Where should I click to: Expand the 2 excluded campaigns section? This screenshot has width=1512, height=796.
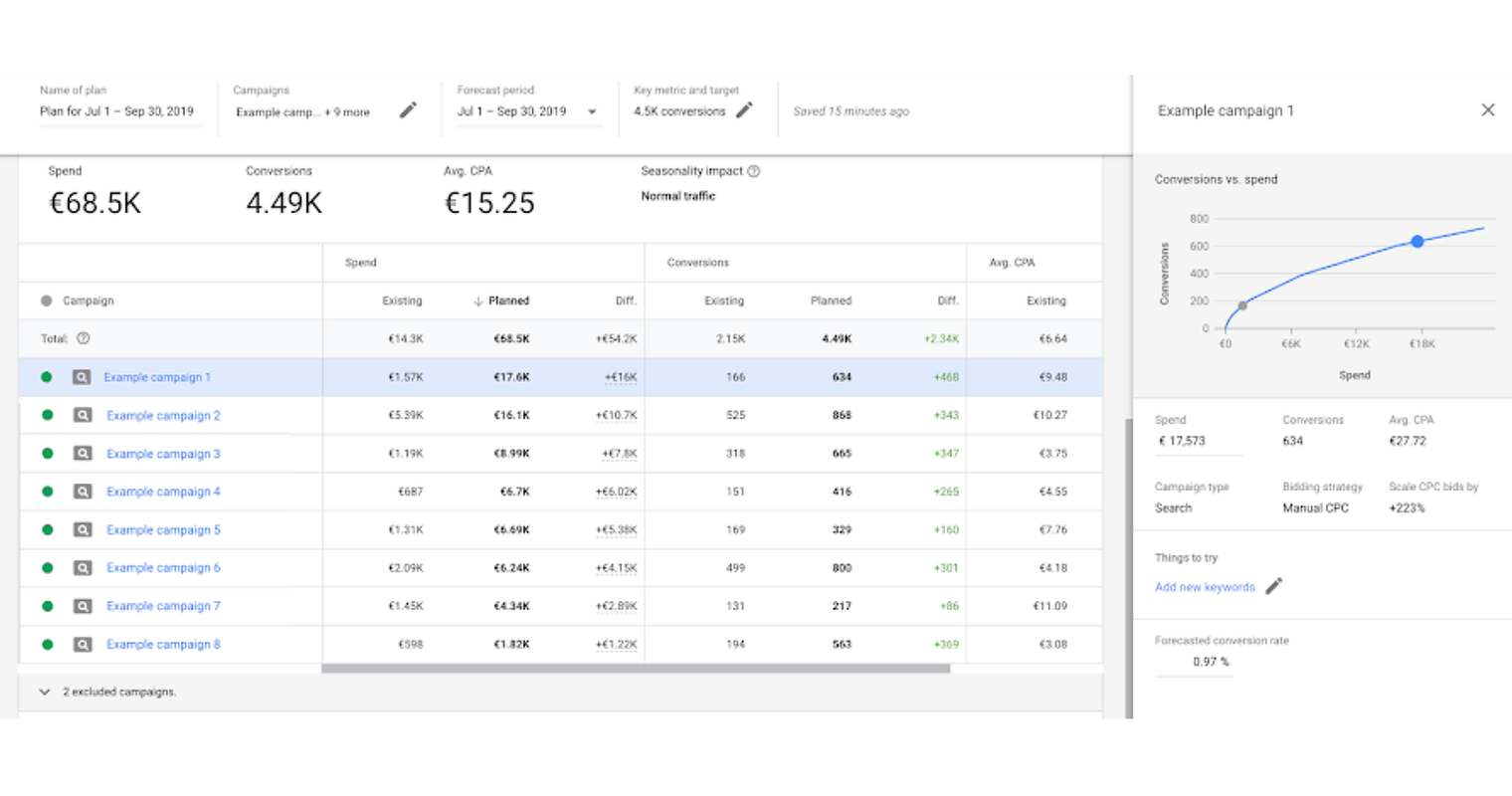(x=45, y=692)
